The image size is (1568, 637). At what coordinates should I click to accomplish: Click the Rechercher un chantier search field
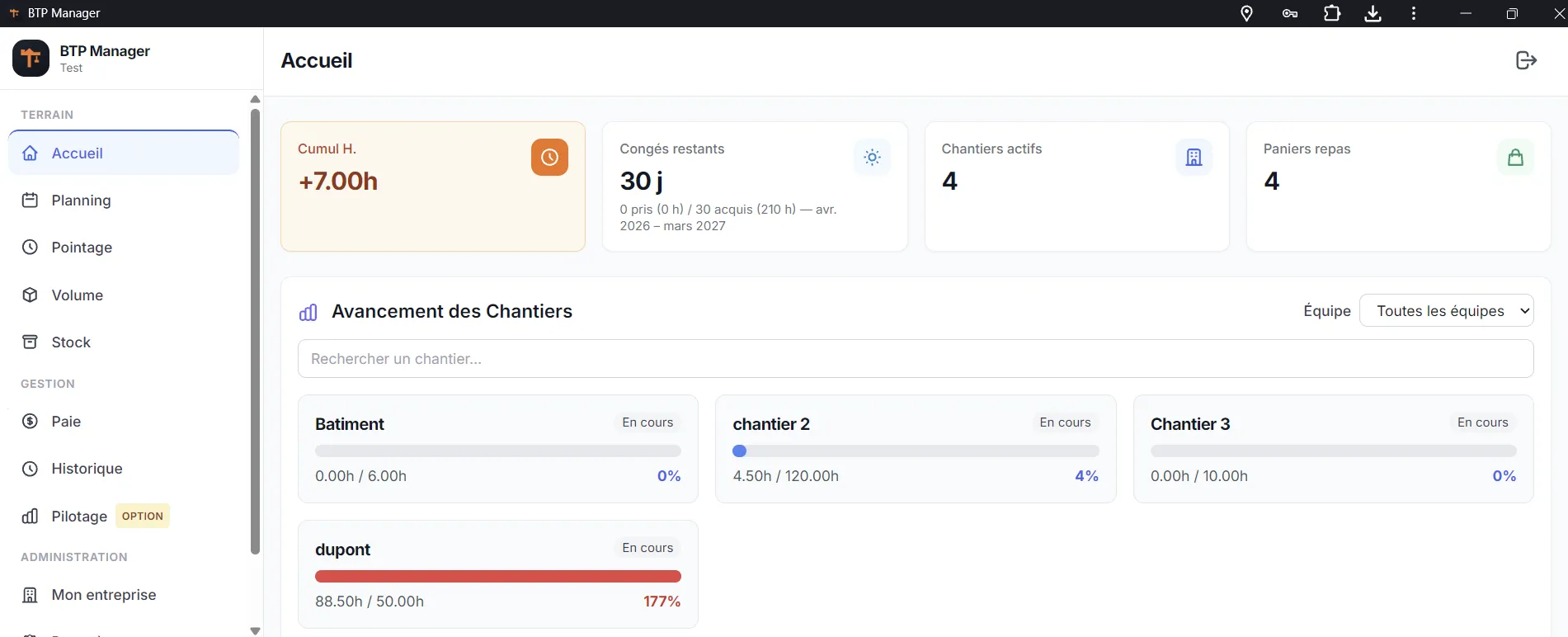[x=916, y=359]
